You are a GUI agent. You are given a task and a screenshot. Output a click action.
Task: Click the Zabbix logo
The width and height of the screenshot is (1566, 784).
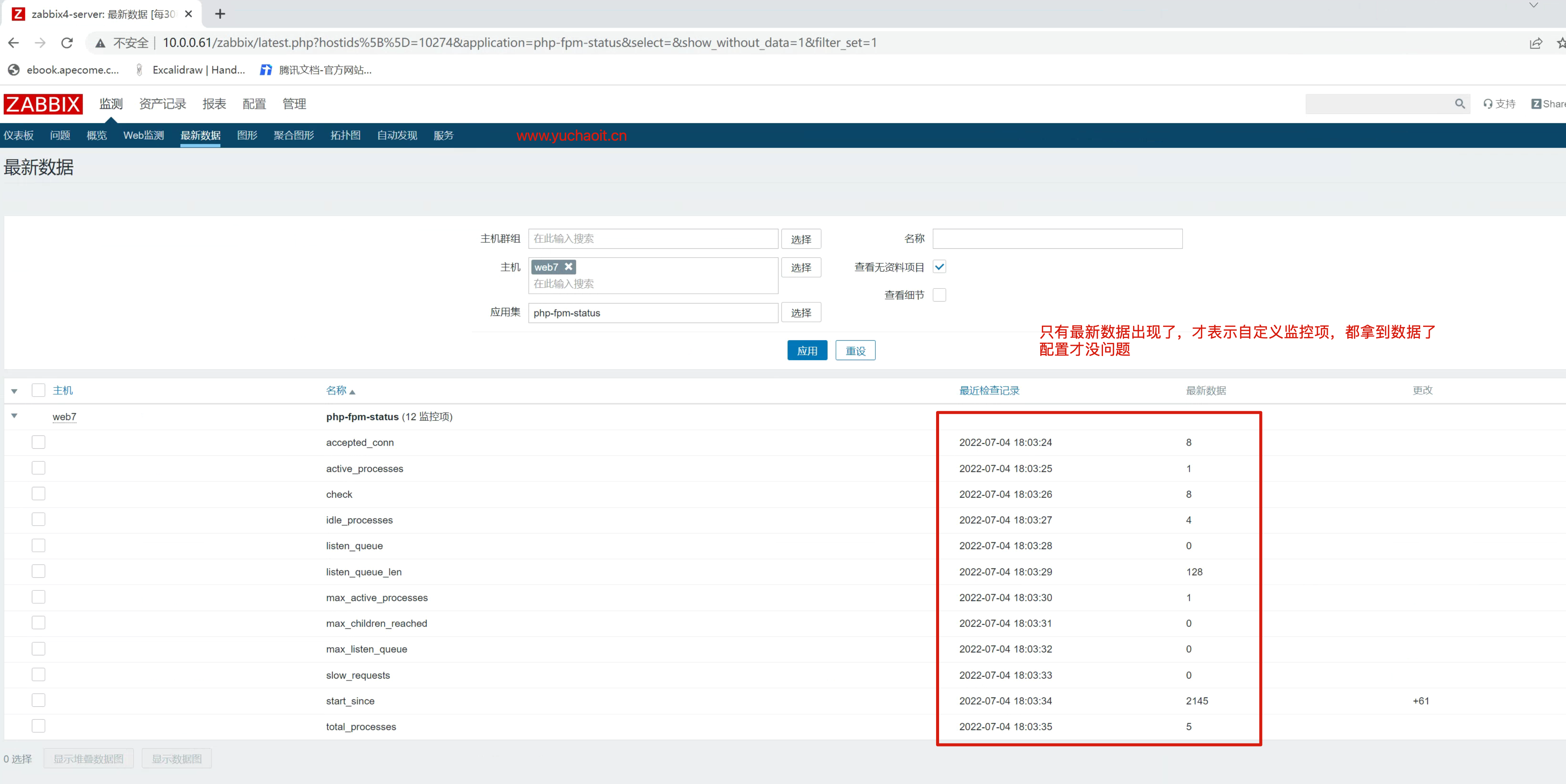click(x=42, y=104)
